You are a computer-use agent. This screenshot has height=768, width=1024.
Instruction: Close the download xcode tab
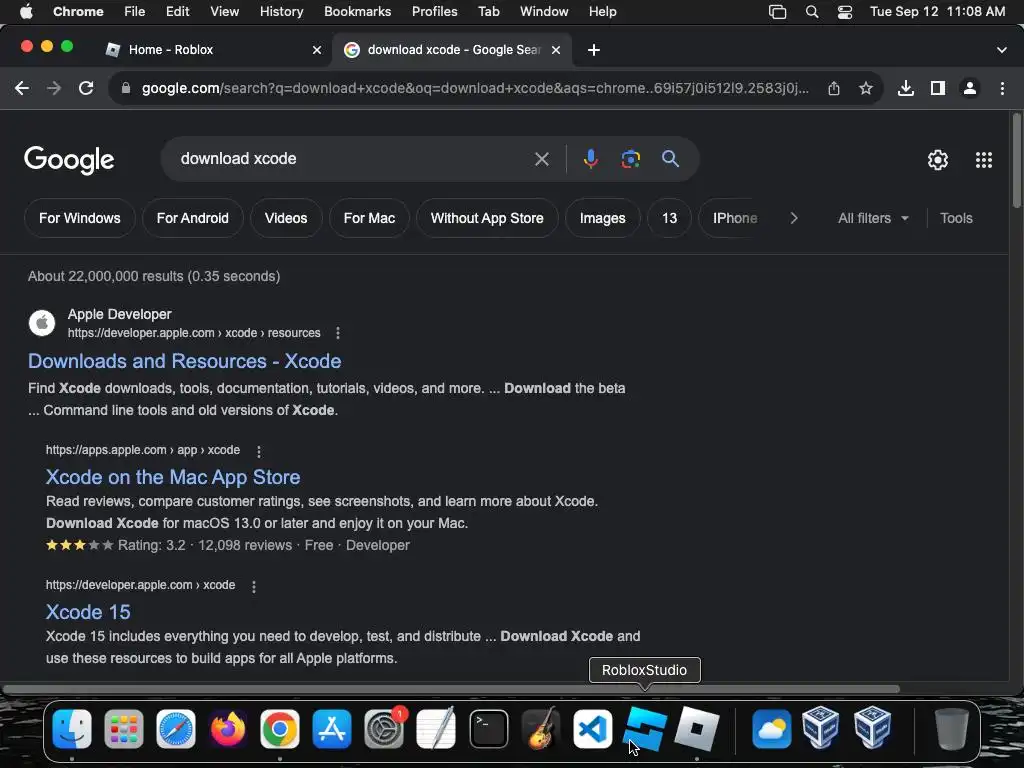[x=556, y=50]
